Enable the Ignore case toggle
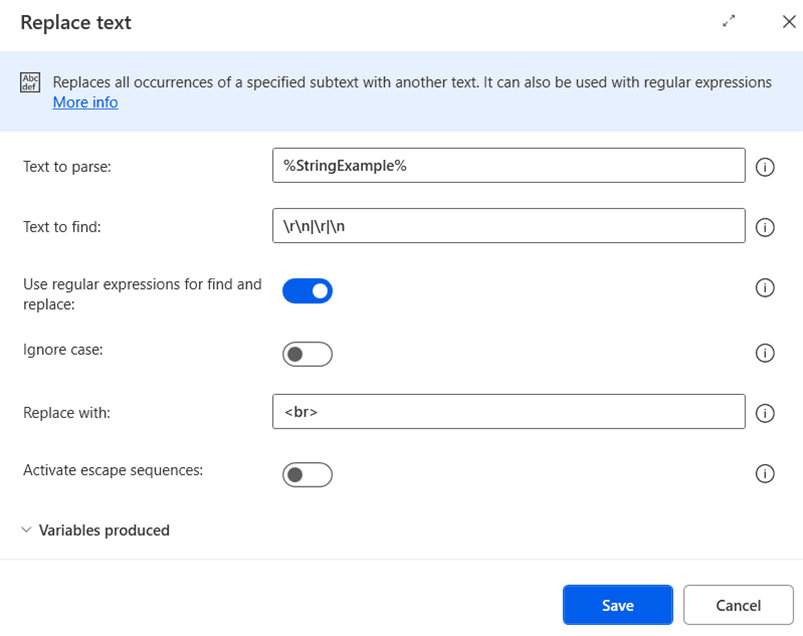Screen dimensions: 803x636 point(307,354)
